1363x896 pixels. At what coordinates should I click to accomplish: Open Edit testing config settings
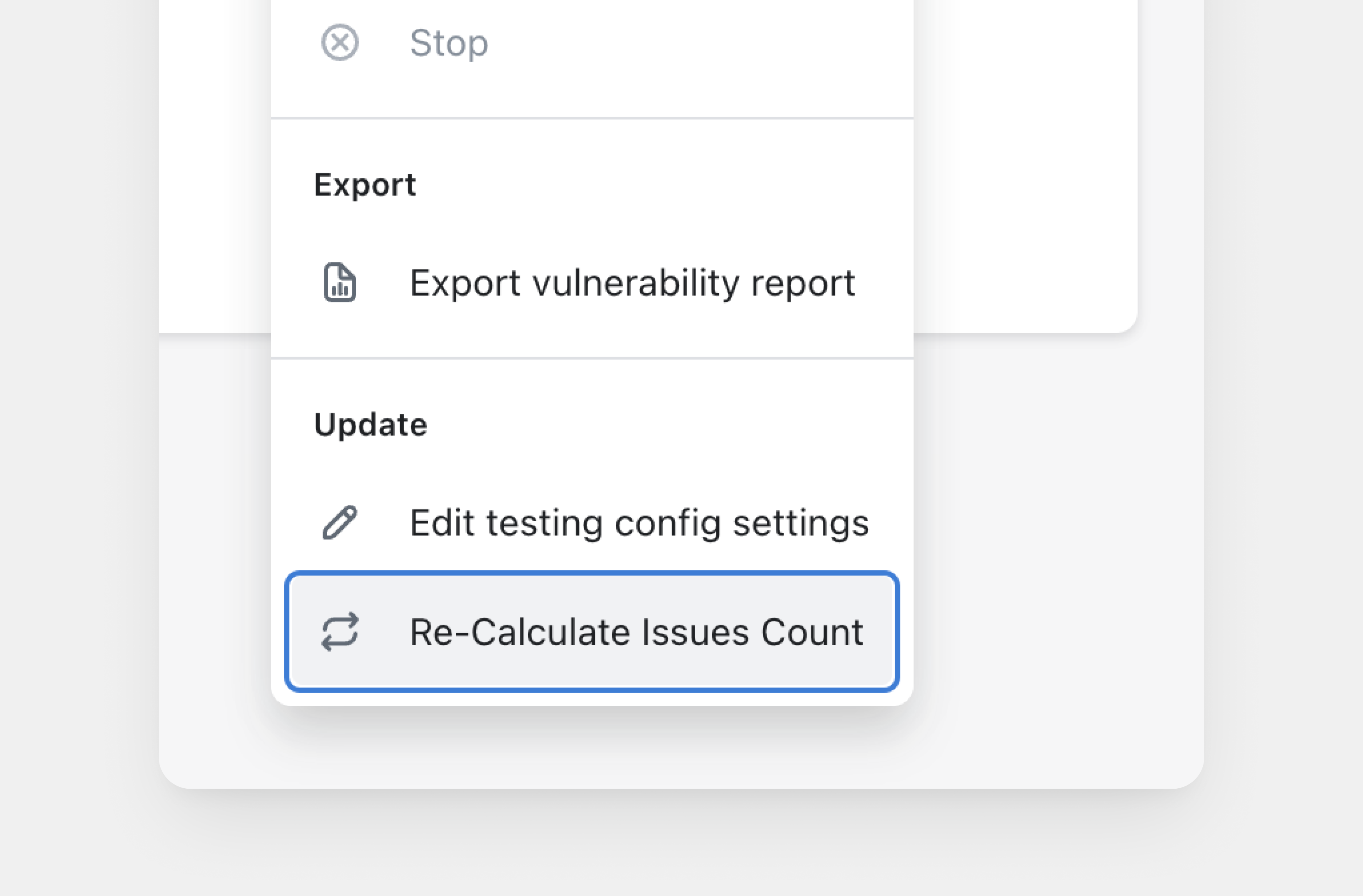point(639,523)
